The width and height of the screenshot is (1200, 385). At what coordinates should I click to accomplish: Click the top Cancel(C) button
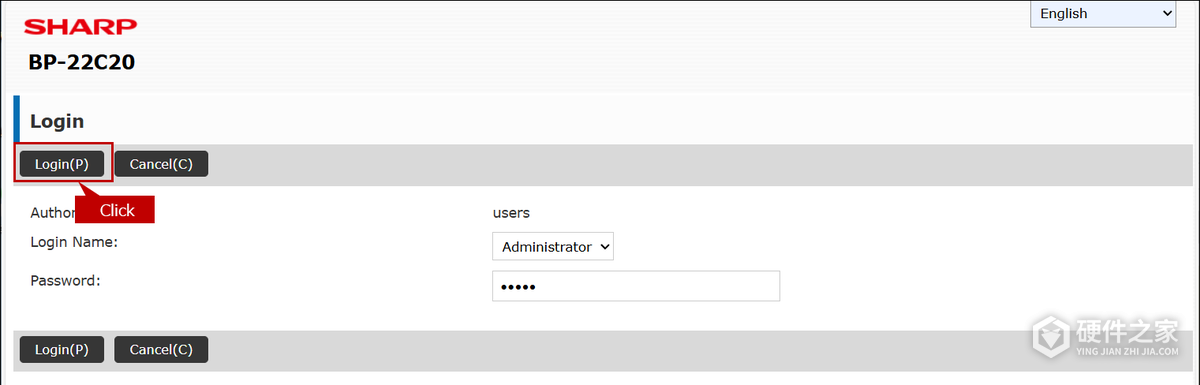point(161,164)
